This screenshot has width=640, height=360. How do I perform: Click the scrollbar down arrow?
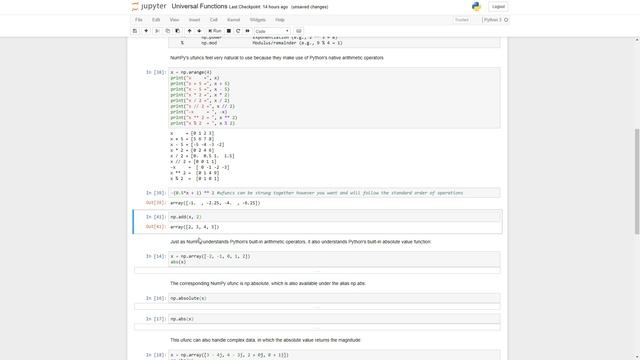637,357
